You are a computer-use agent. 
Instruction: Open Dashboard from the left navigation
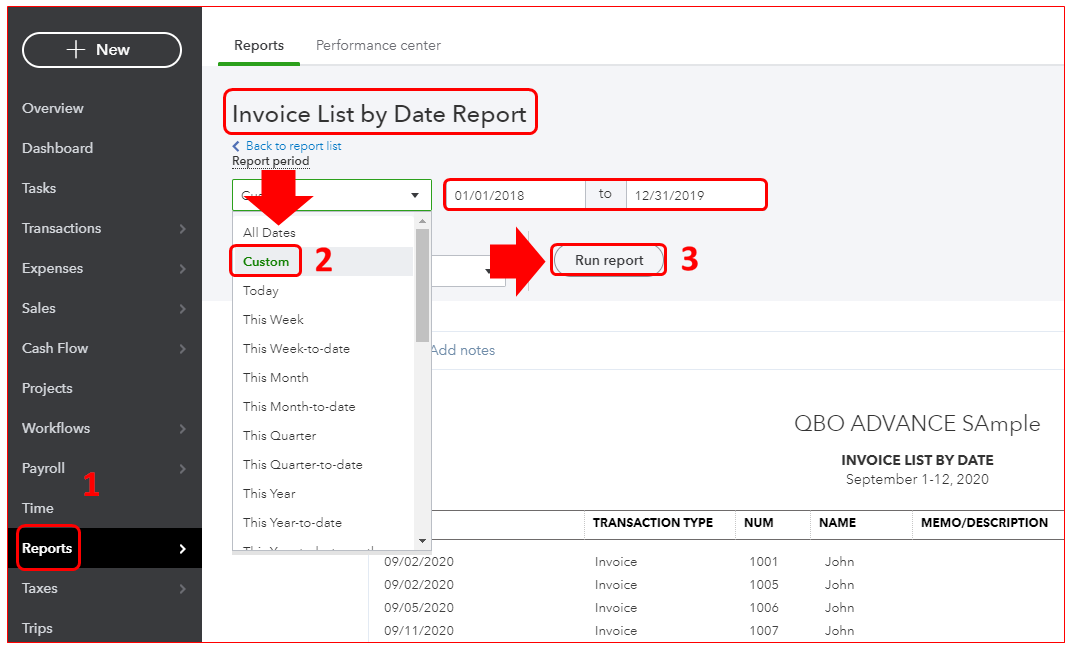point(57,148)
